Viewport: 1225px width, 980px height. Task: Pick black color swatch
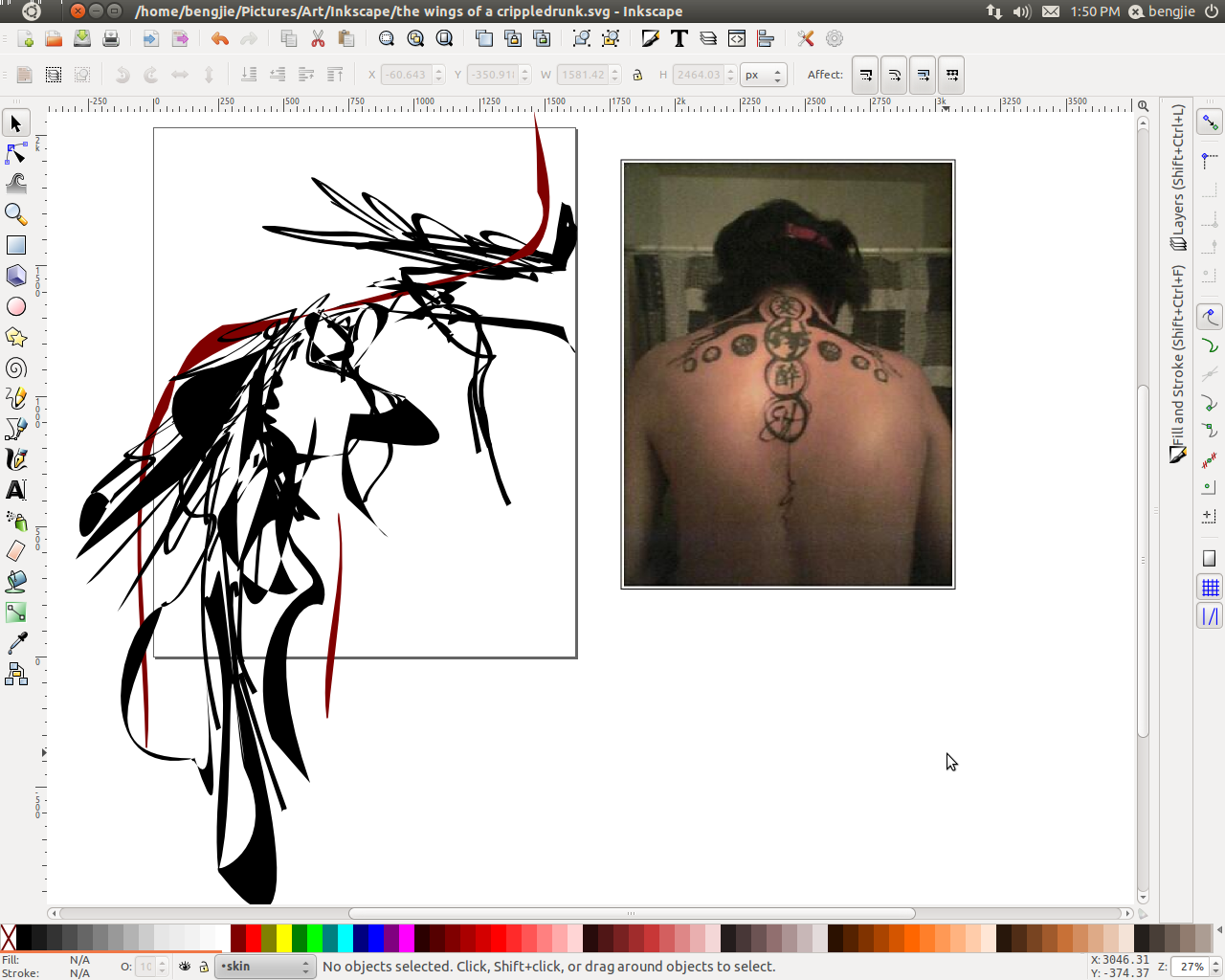[24, 938]
